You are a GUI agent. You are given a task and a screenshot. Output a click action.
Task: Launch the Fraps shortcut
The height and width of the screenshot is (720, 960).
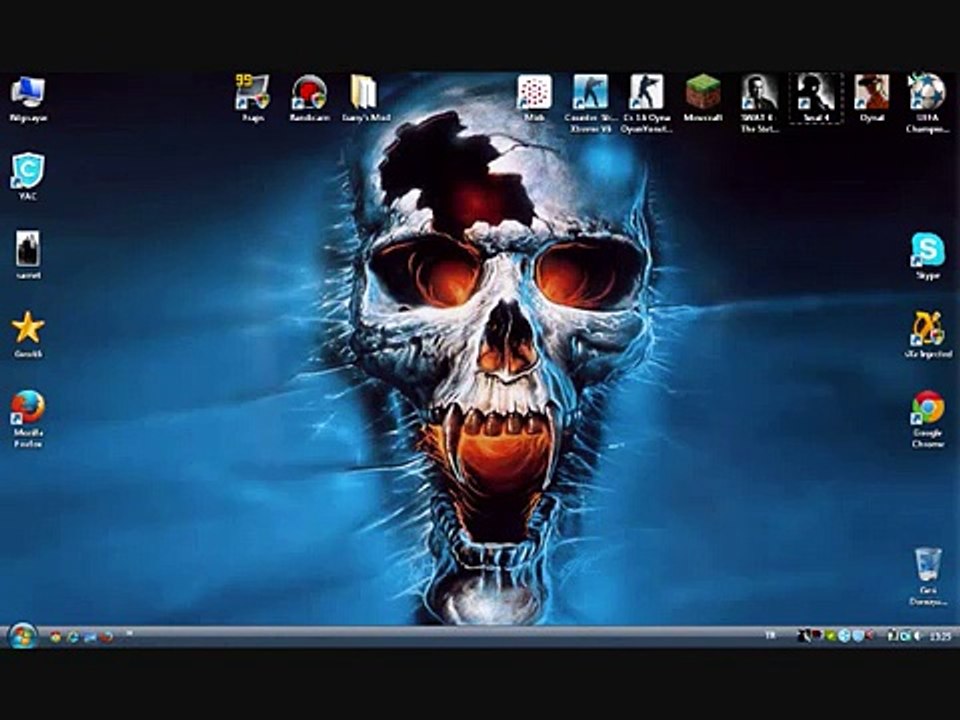(253, 99)
